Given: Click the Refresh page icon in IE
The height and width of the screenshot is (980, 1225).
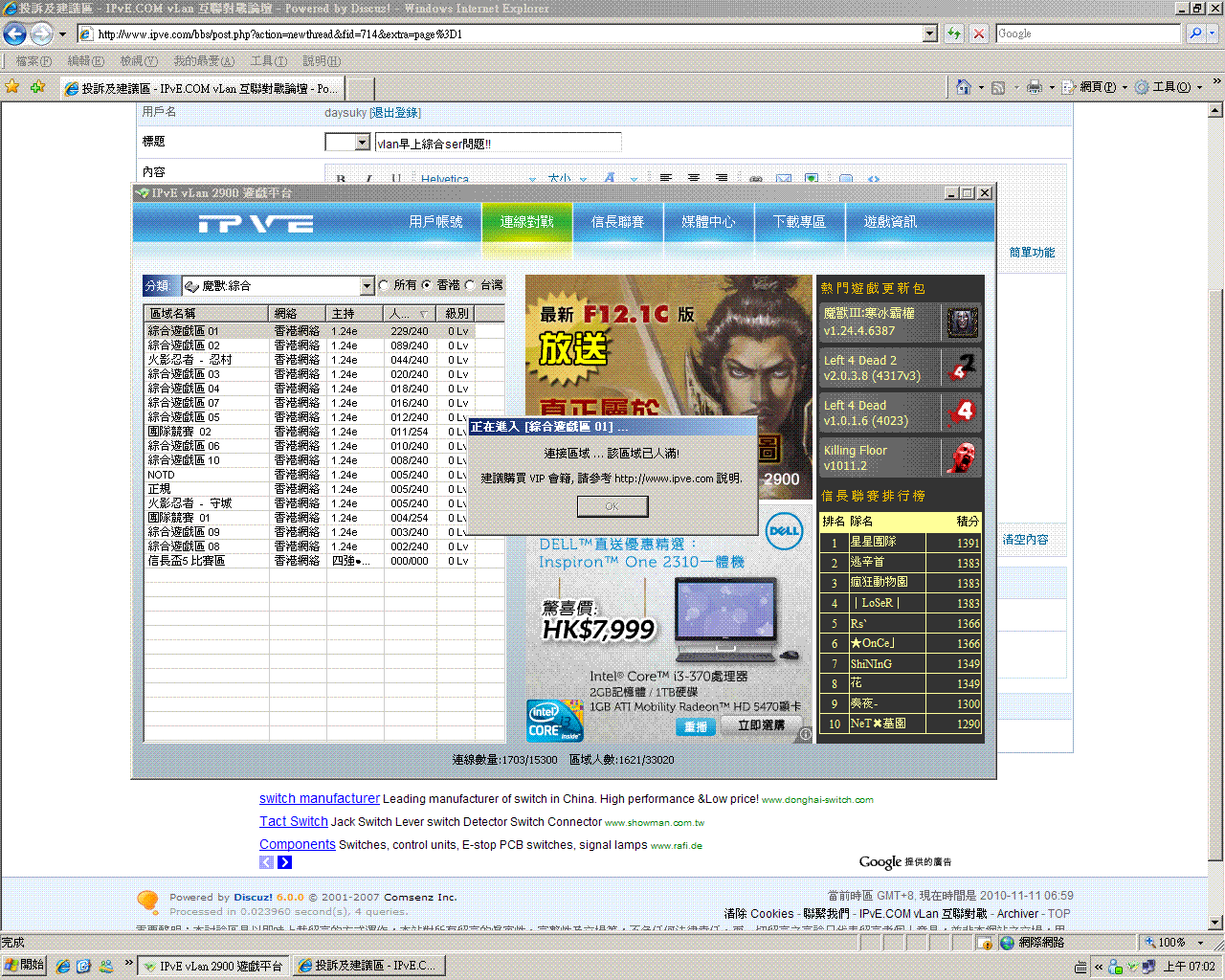Looking at the screenshot, I should coord(954,33).
